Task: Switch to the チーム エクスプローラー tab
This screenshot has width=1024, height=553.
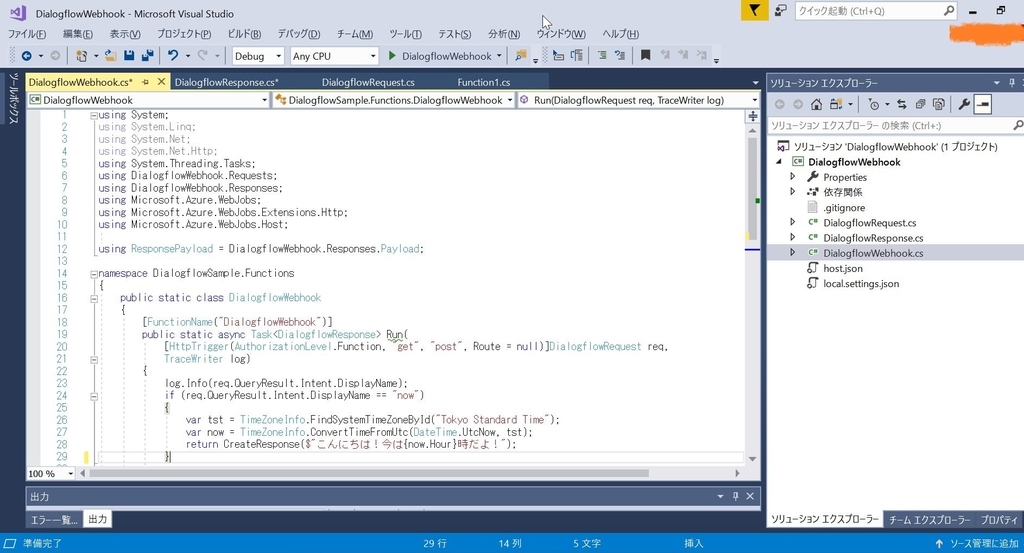Action: click(x=929, y=520)
